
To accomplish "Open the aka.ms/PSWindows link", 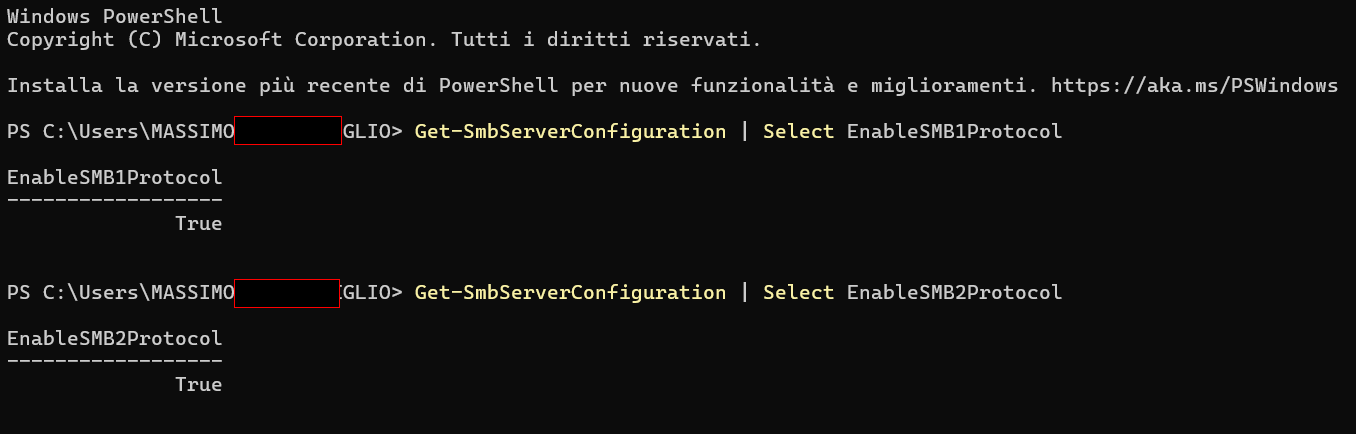I will click(1194, 86).
